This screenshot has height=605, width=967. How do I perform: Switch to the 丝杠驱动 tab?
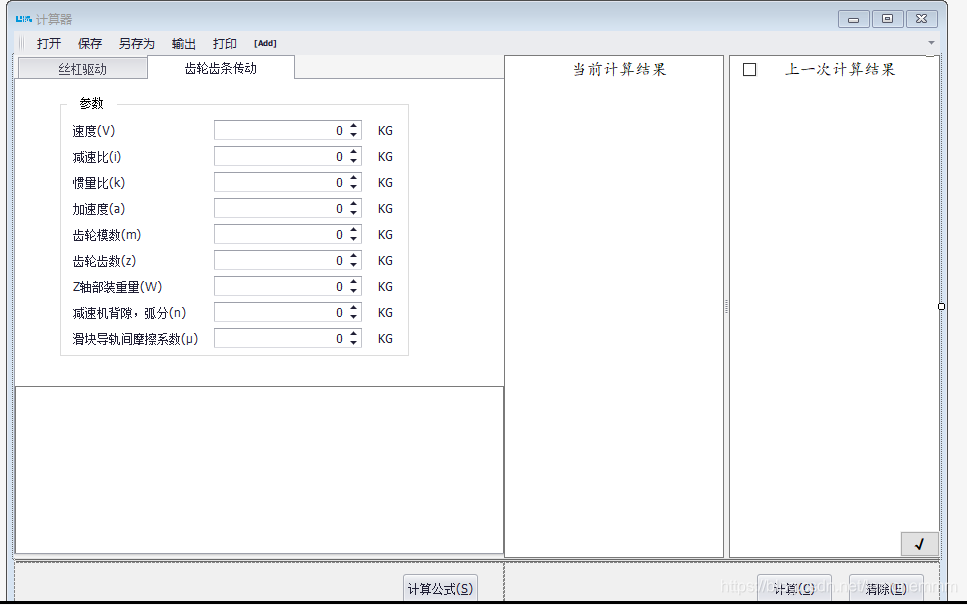tap(83, 68)
